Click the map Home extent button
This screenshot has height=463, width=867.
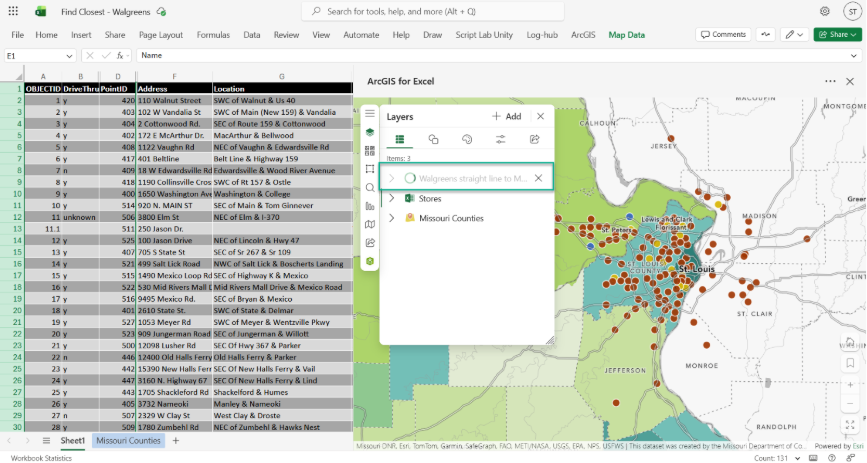850,341
